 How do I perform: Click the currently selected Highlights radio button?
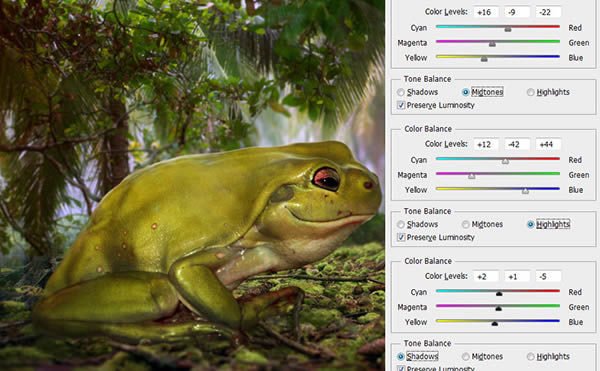coord(530,225)
